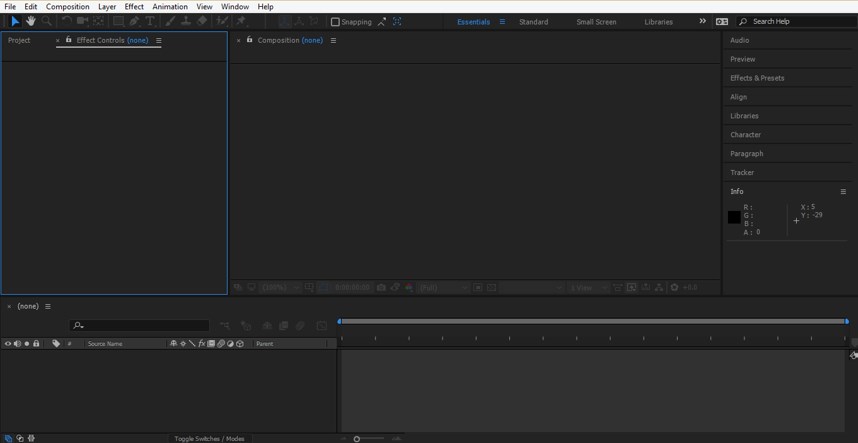The height and width of the screenshot is (443, 858).
Task: Click Toggle Switches / Modes button
Action: click(209, 439)
